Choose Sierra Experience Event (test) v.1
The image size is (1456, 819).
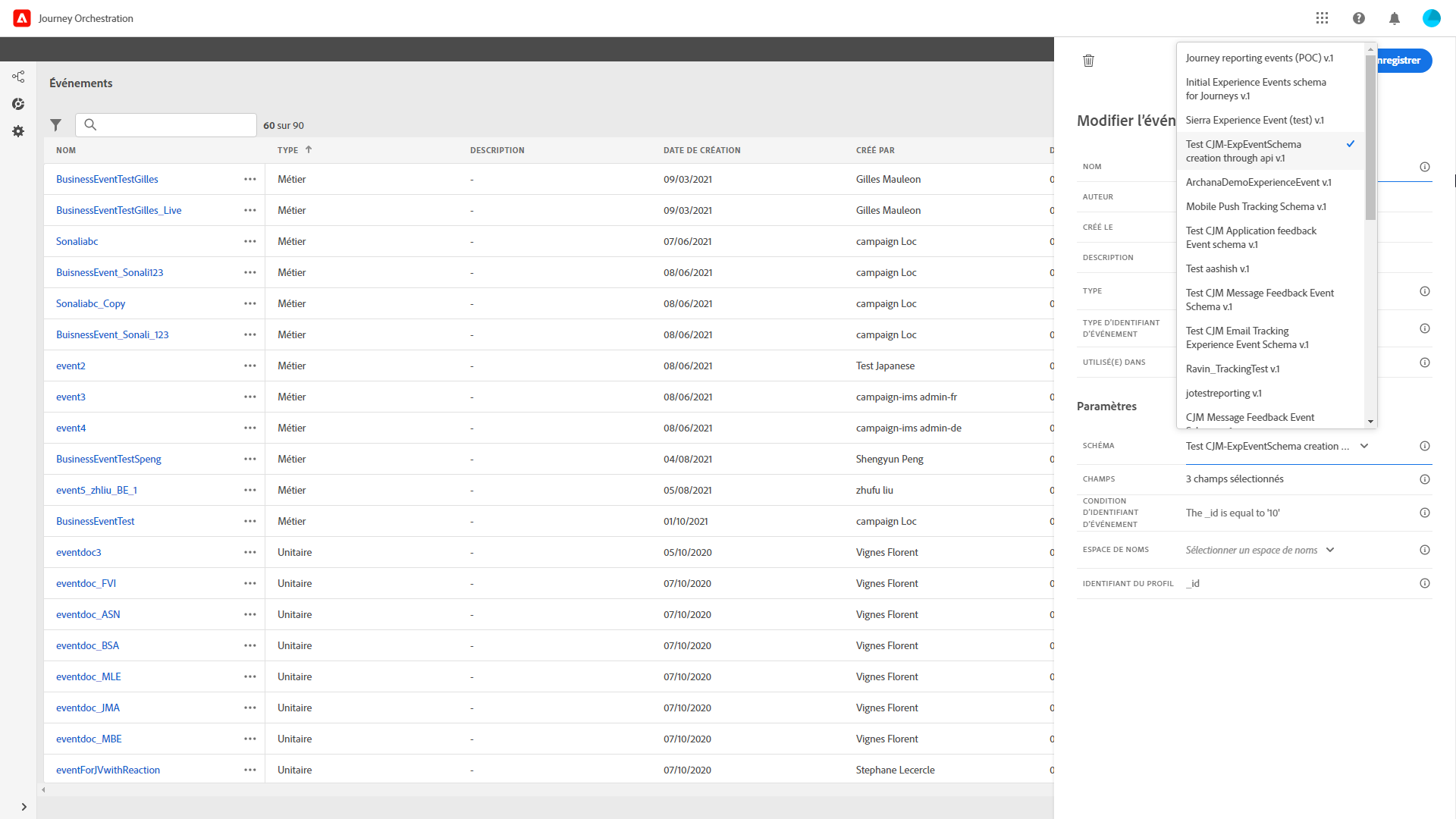(x=1254, y=120)
